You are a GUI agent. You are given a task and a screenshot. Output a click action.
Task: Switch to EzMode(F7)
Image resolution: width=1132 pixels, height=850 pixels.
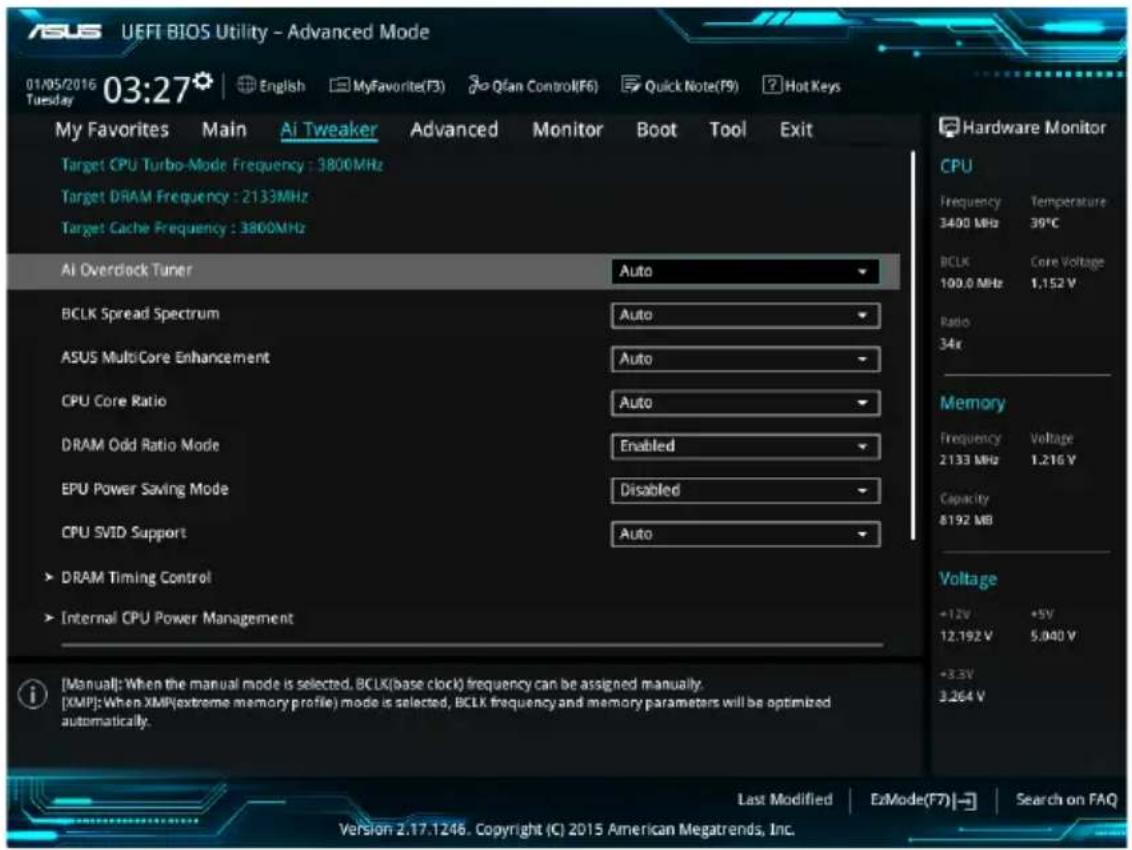coord(923,800)
